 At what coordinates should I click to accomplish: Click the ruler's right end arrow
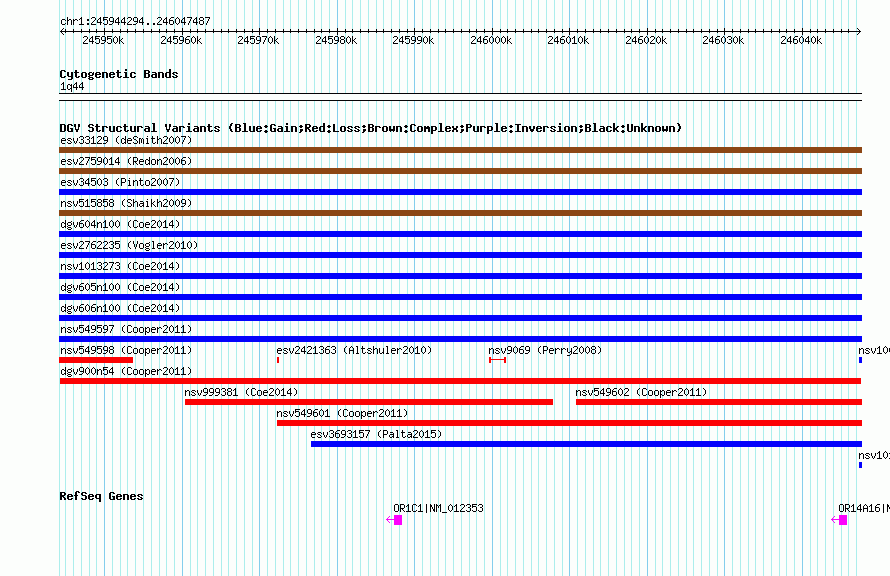click(x=859, y=32)
